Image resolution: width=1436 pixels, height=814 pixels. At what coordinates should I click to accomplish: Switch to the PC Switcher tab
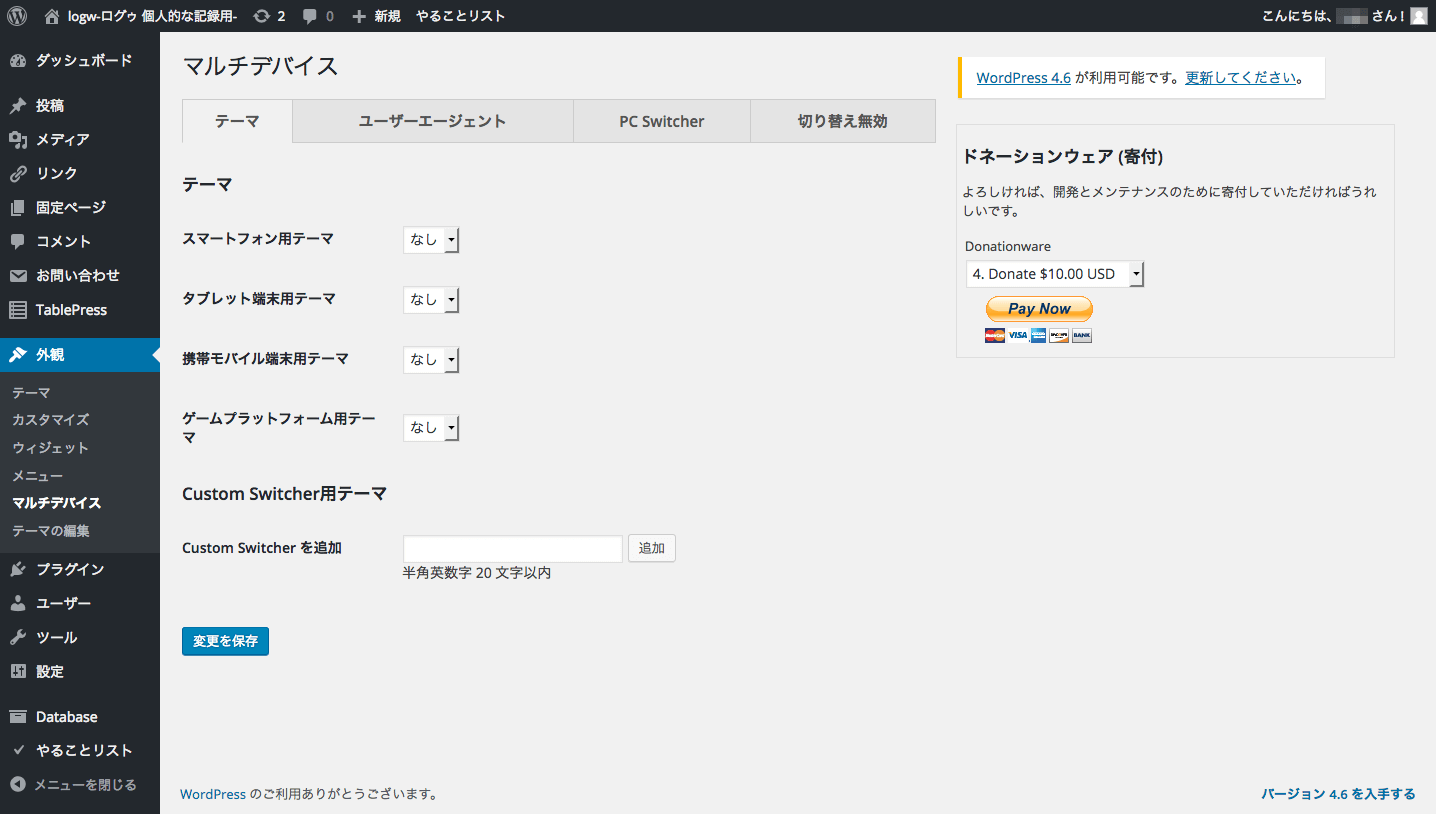tap(661, 121)
